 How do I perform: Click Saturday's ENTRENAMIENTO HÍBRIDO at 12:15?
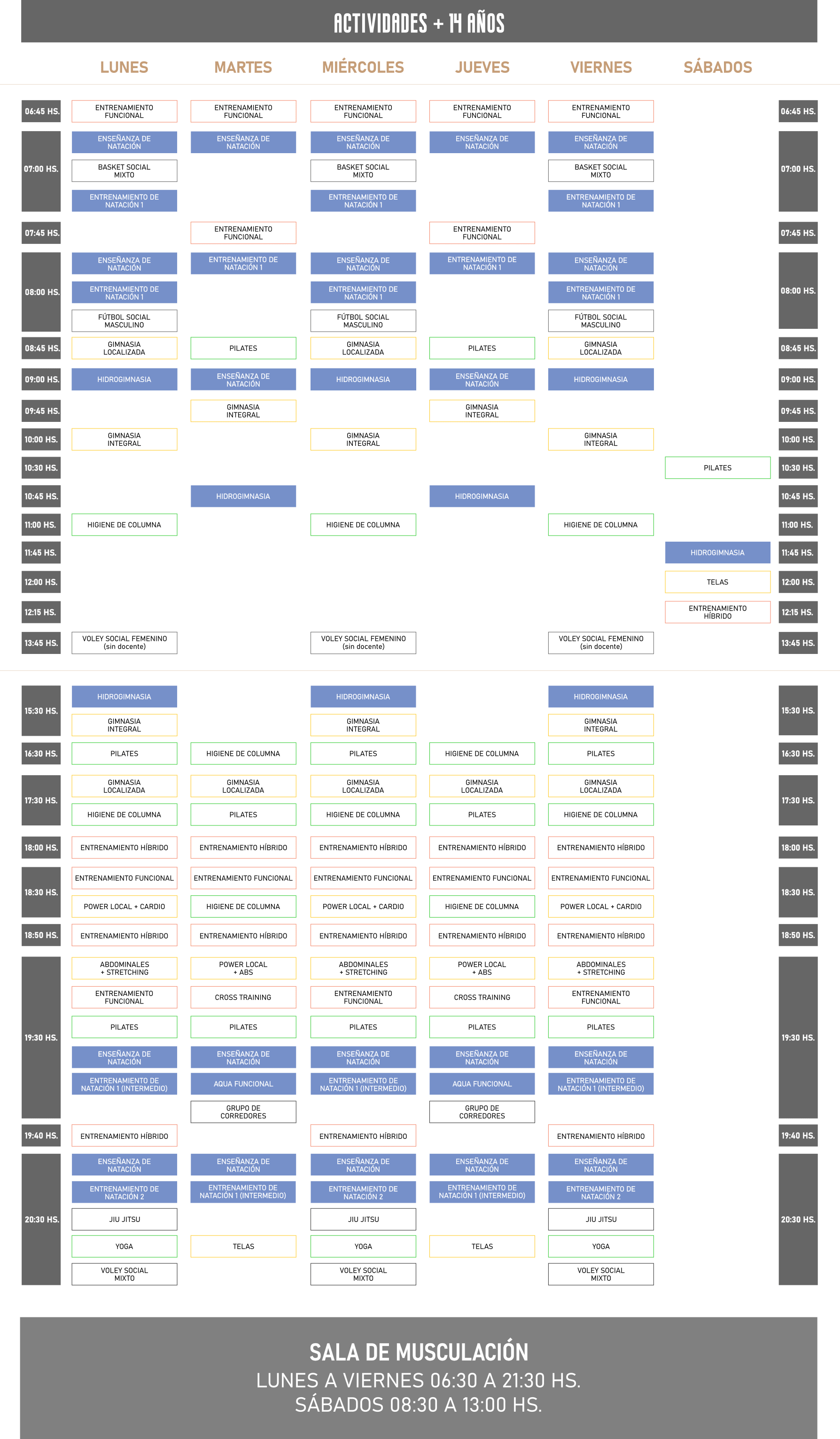(717, 612)
